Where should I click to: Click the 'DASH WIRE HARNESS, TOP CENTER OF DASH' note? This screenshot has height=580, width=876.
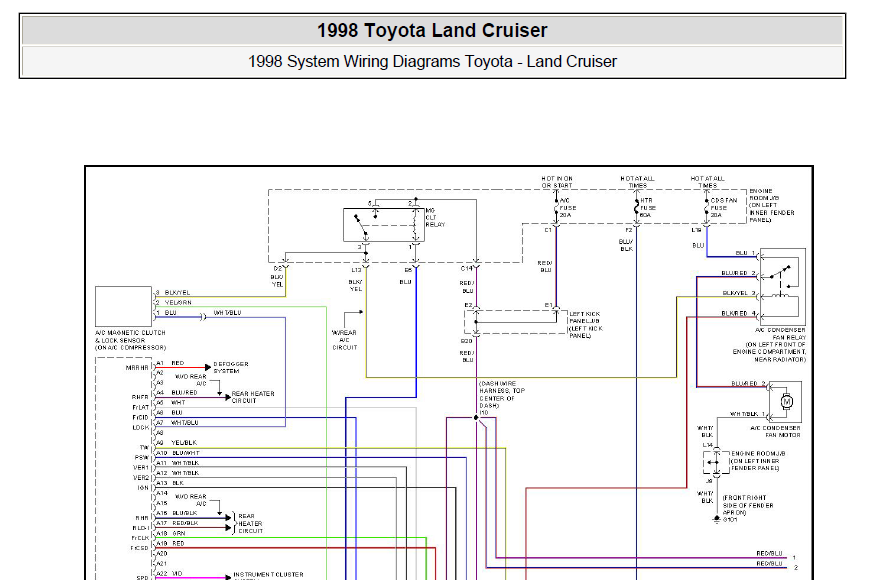(x=502, y=394)
